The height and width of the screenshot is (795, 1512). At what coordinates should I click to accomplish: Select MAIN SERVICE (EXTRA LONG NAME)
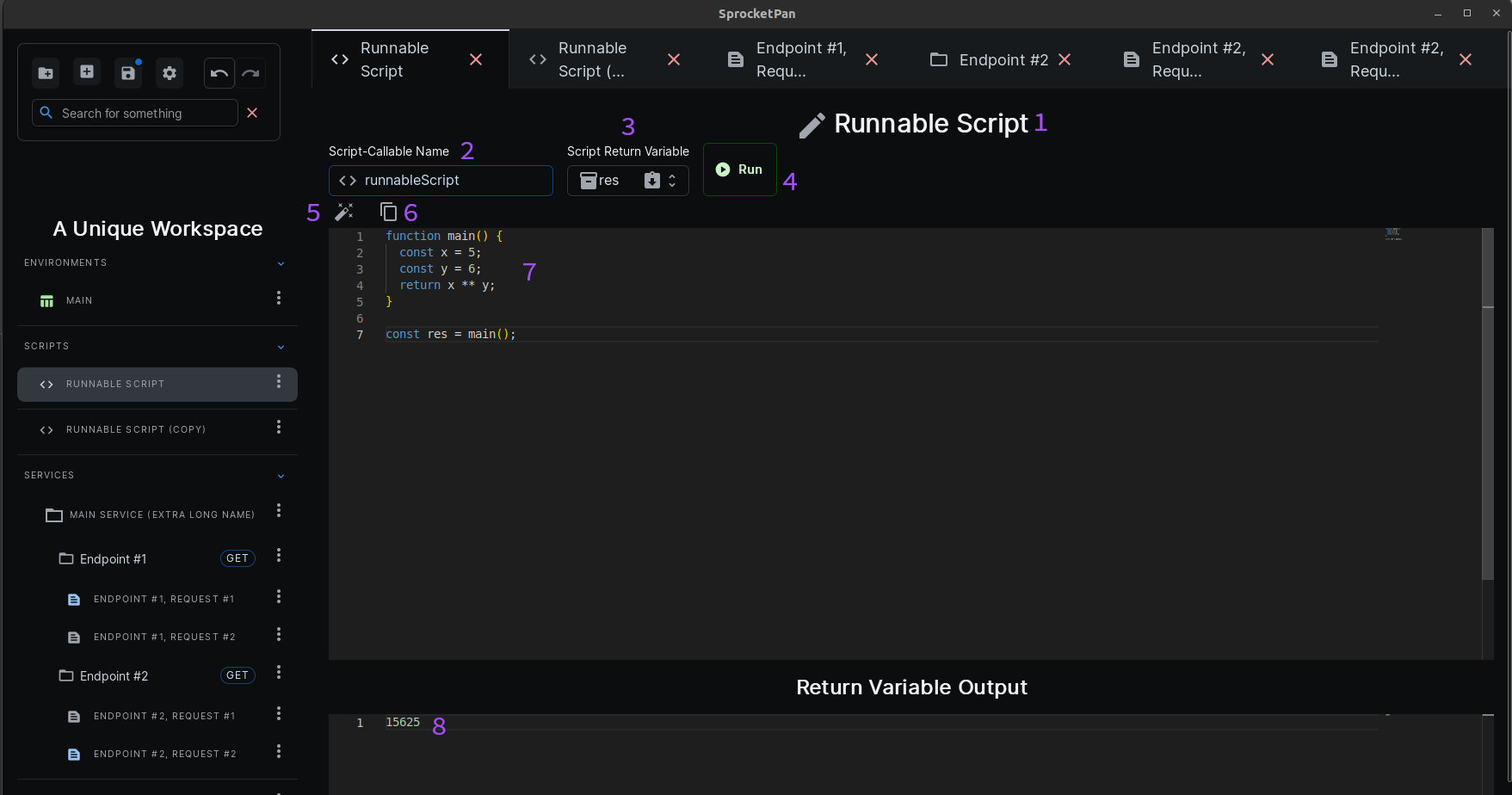pyautogui.click(x=151, y=515)
